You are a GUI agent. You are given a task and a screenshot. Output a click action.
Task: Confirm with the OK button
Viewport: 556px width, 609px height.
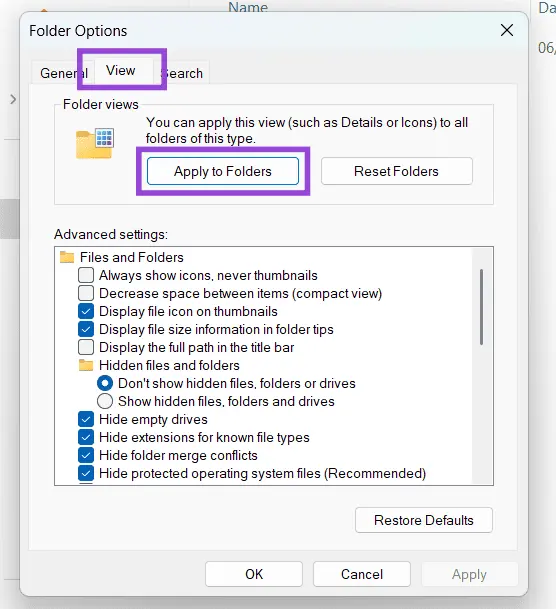(254, 574)
